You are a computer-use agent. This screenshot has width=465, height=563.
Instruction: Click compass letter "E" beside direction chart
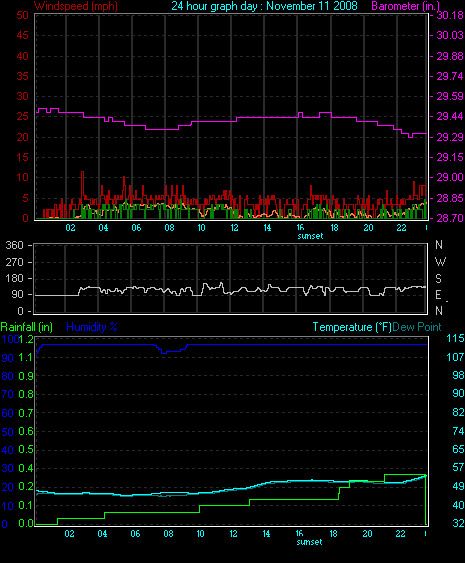438,295
